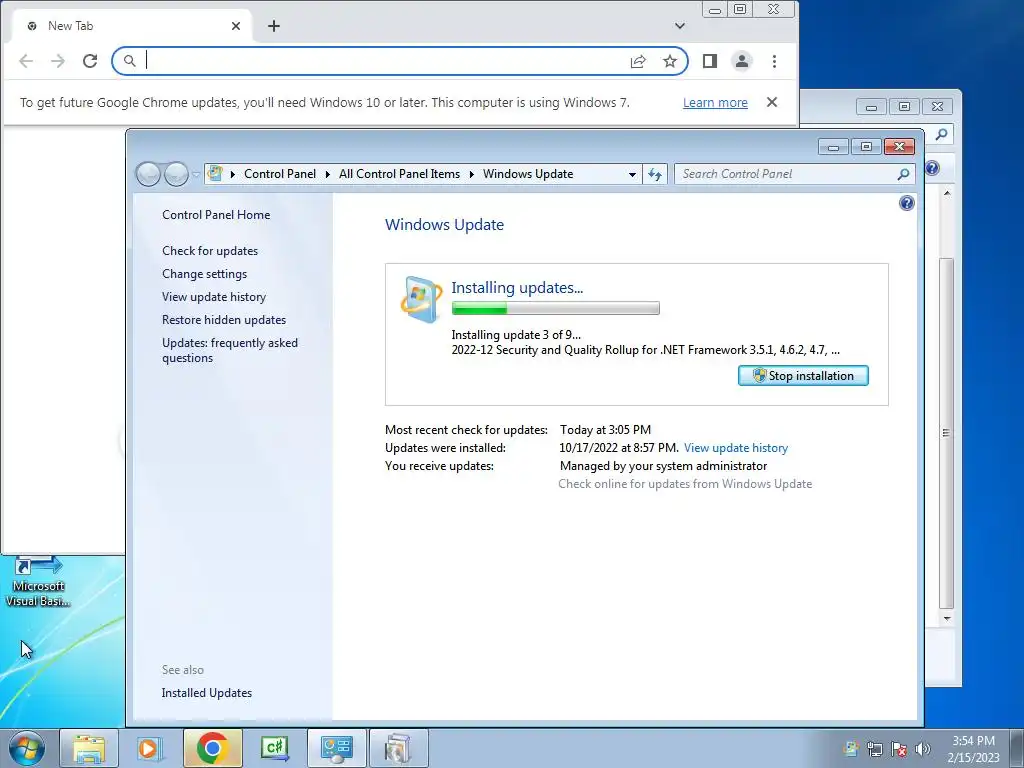This screenshot has height=768, width=1024.
Task: Open Control Panel Home
Action: point(216,215)
